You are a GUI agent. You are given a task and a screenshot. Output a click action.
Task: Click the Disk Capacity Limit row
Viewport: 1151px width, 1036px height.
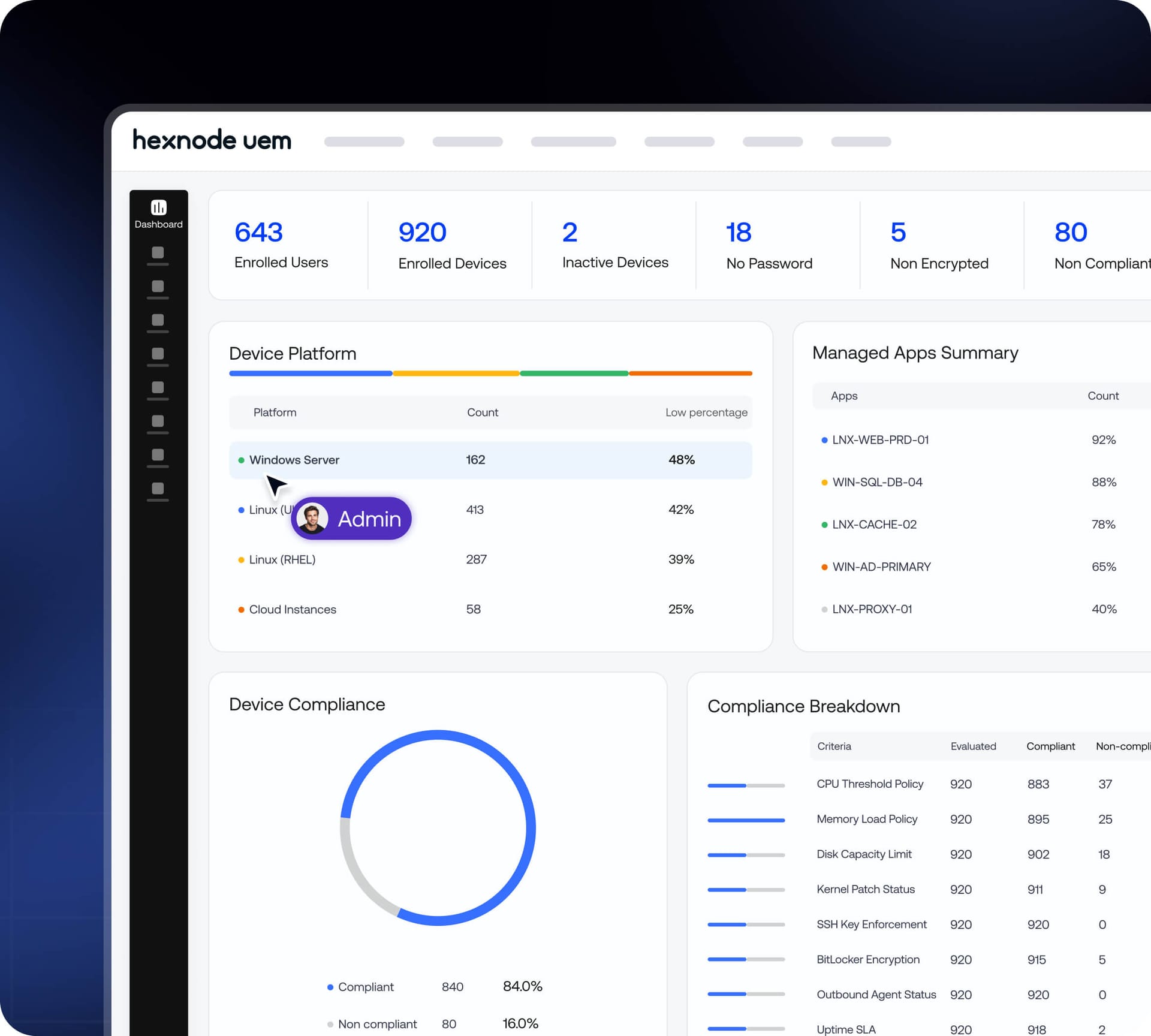tap(929, 854)
